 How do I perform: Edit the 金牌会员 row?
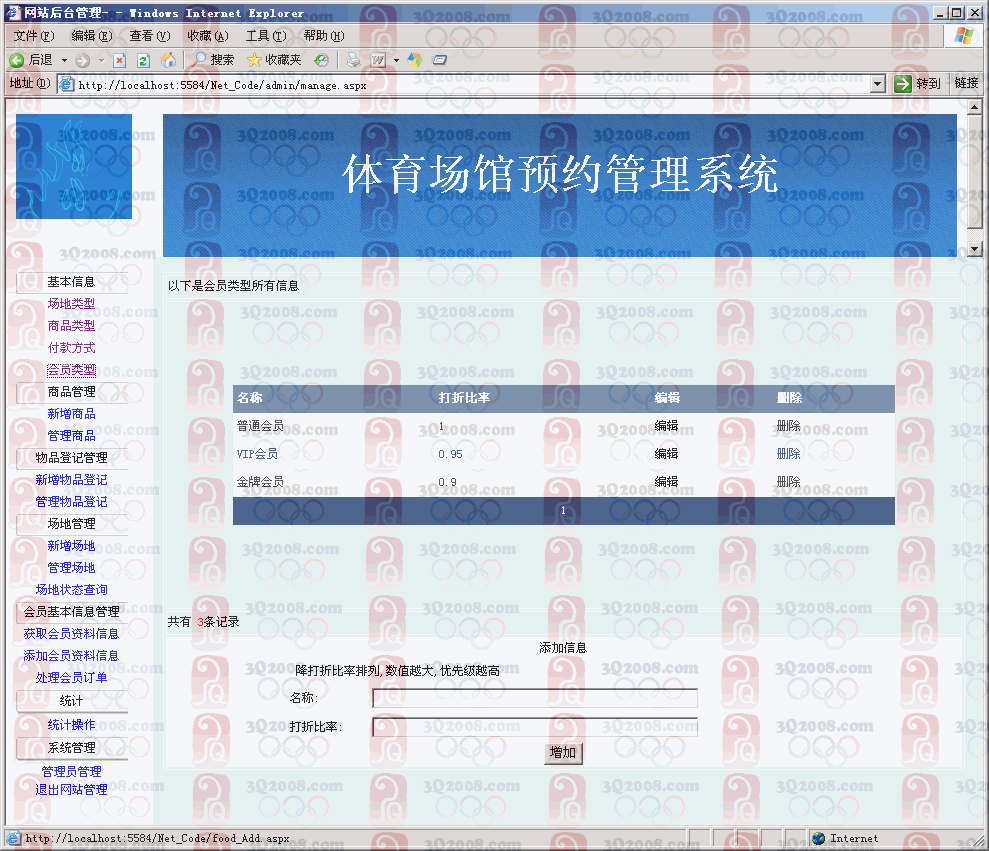point(666,482)
